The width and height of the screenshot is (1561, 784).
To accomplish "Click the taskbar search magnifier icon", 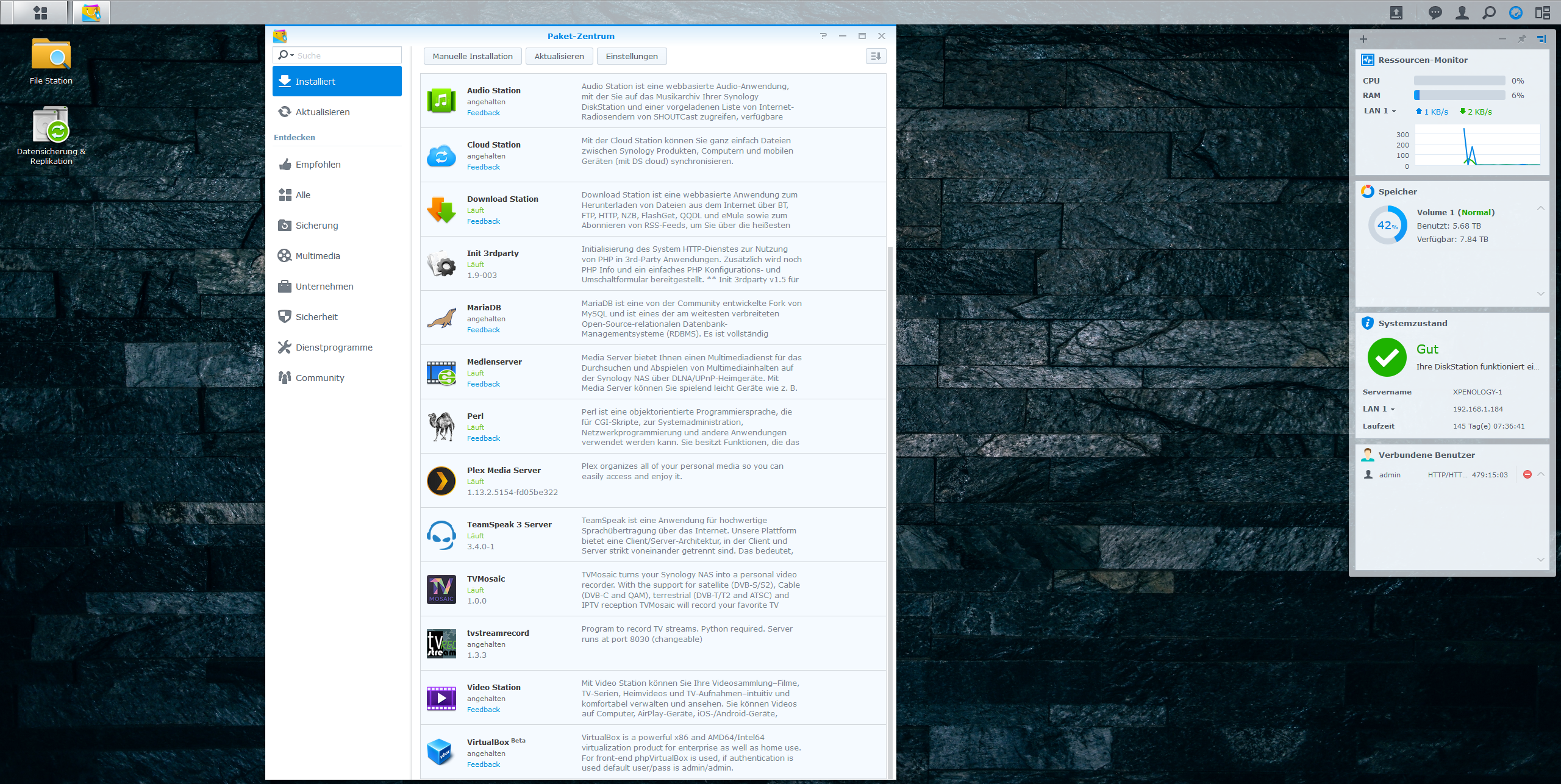I will (x=1489, y=13).
